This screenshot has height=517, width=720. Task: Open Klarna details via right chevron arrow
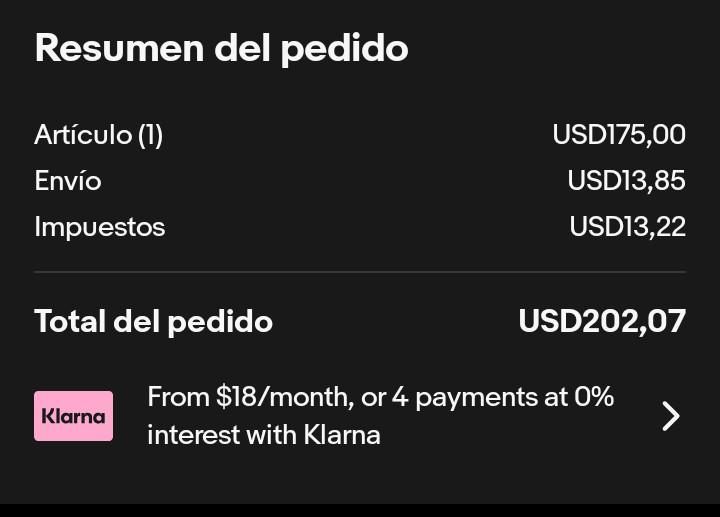[x=671, y=416]
